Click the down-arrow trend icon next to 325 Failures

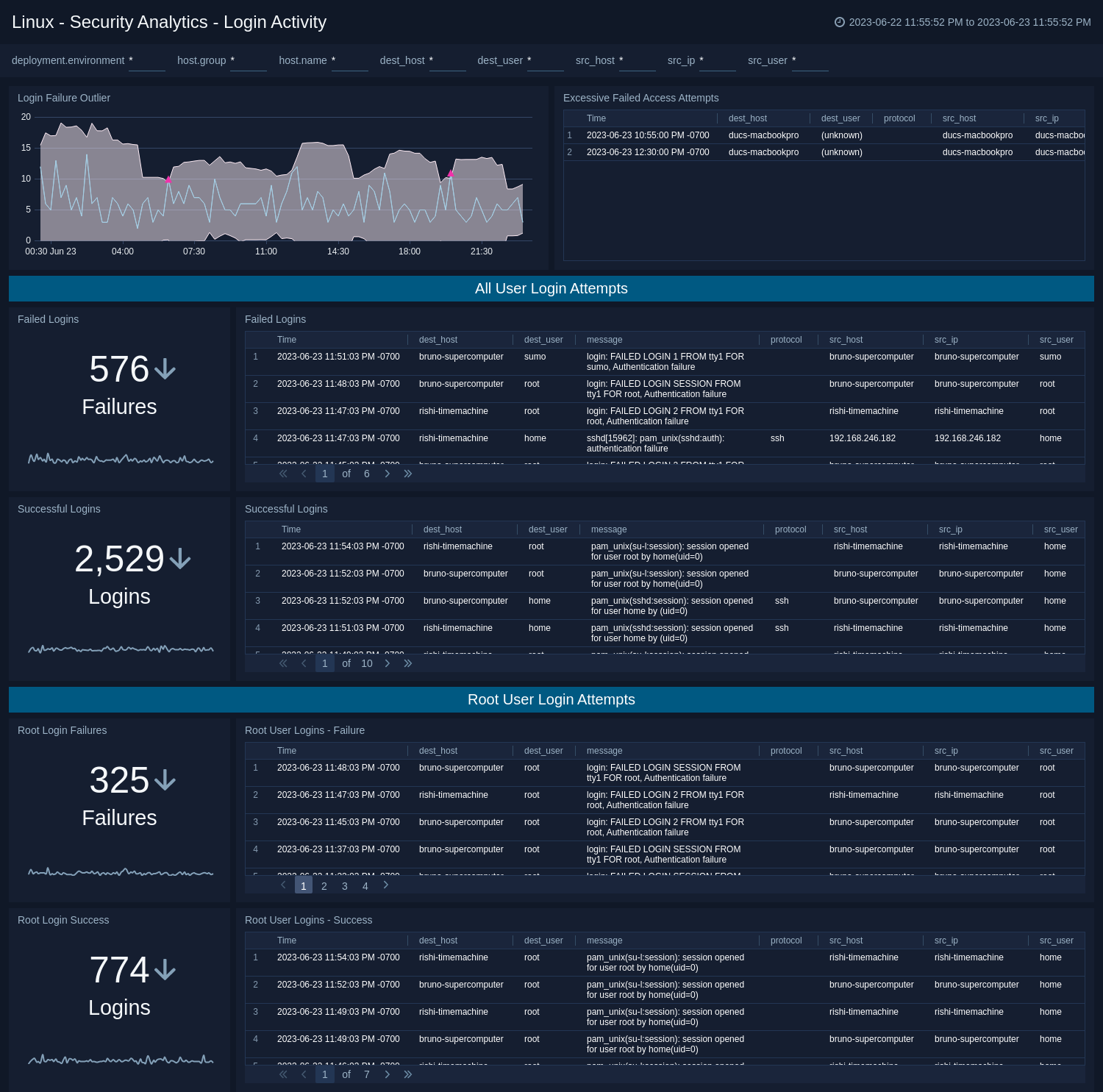click(x=165, y=780)
